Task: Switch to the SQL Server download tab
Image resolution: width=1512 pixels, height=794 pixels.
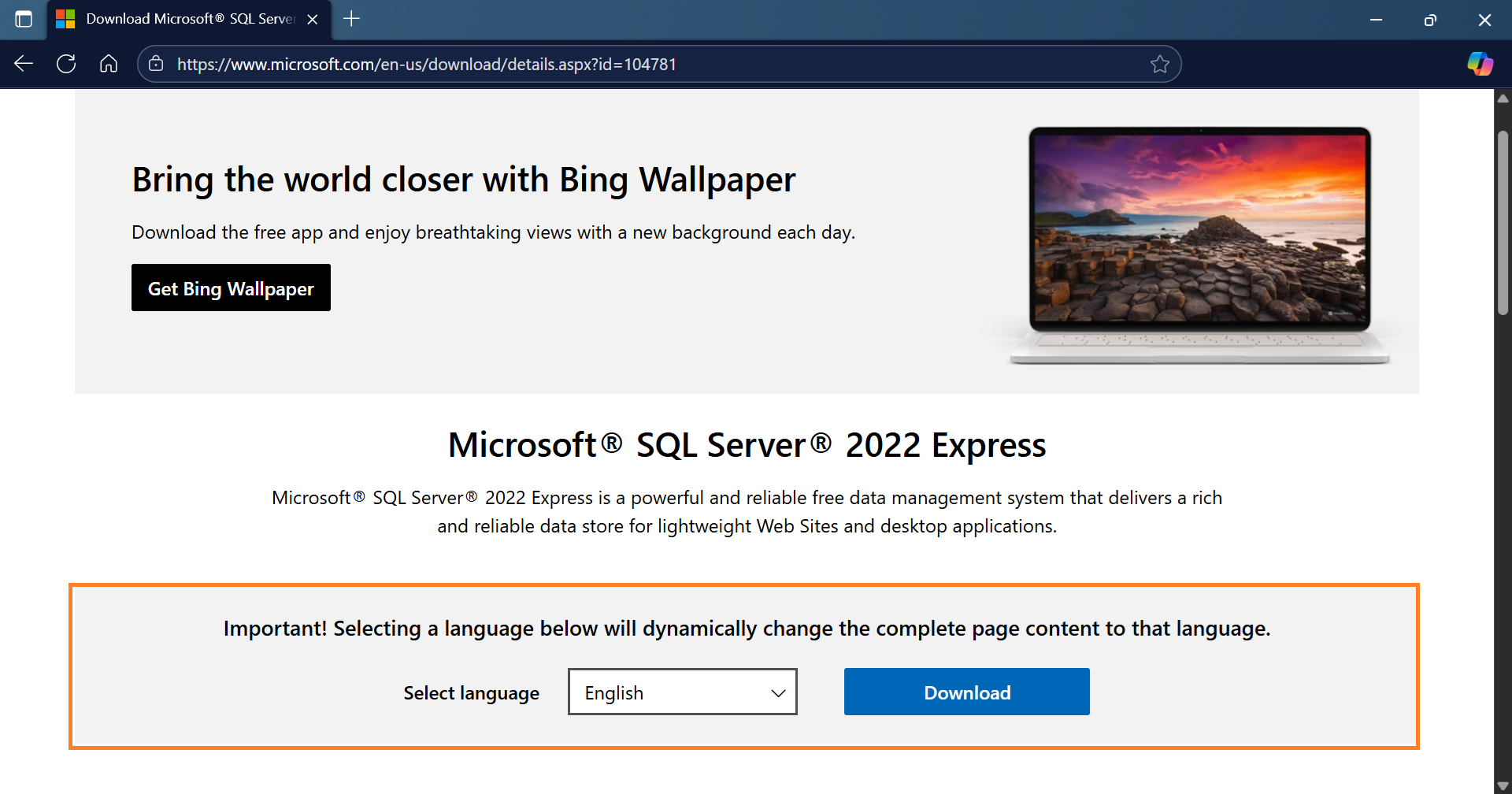Action: coord(181,20)
